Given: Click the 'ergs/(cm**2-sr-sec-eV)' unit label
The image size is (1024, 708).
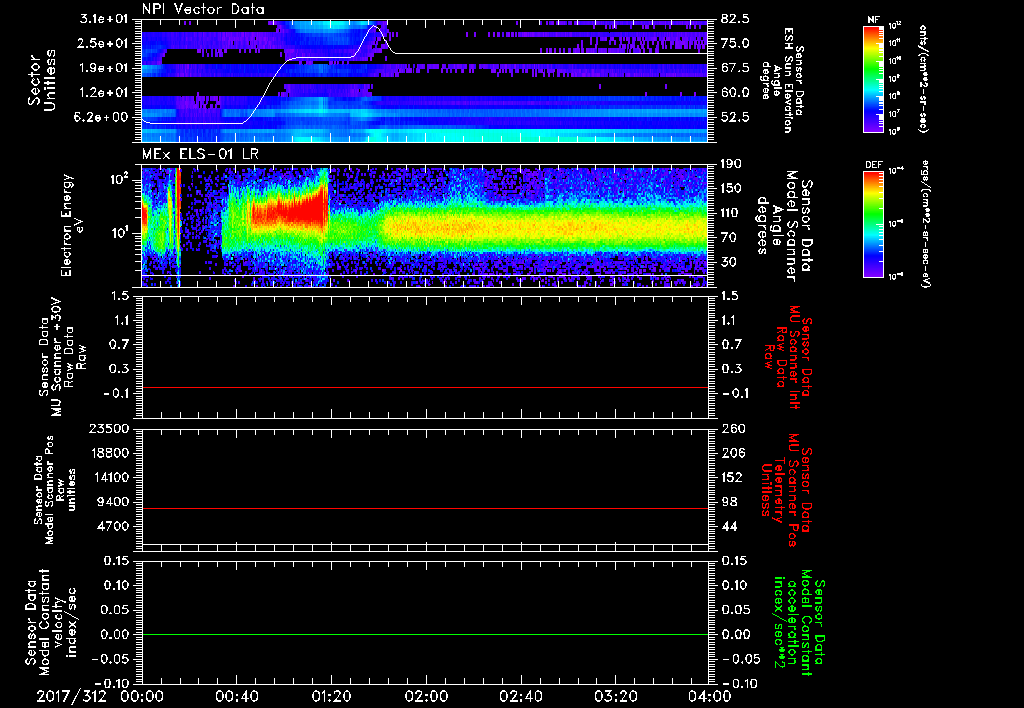Looking at the screenshot, I should tap(925, 223).
